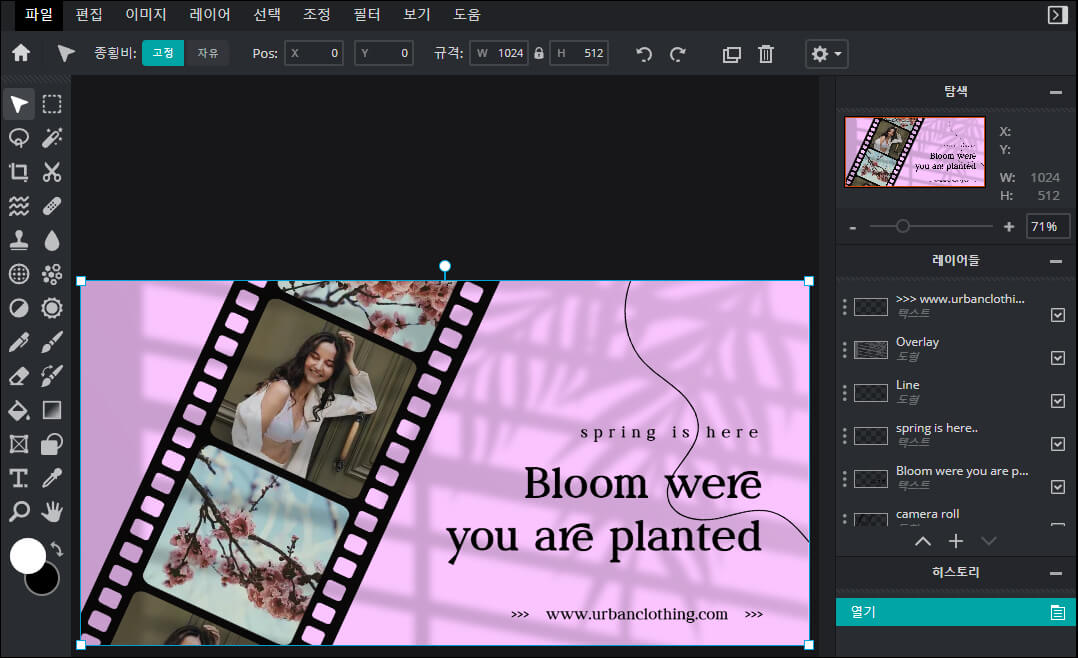Select the Magic Wand tool
Screen dimensions: 1078x658
pos(52,138)
